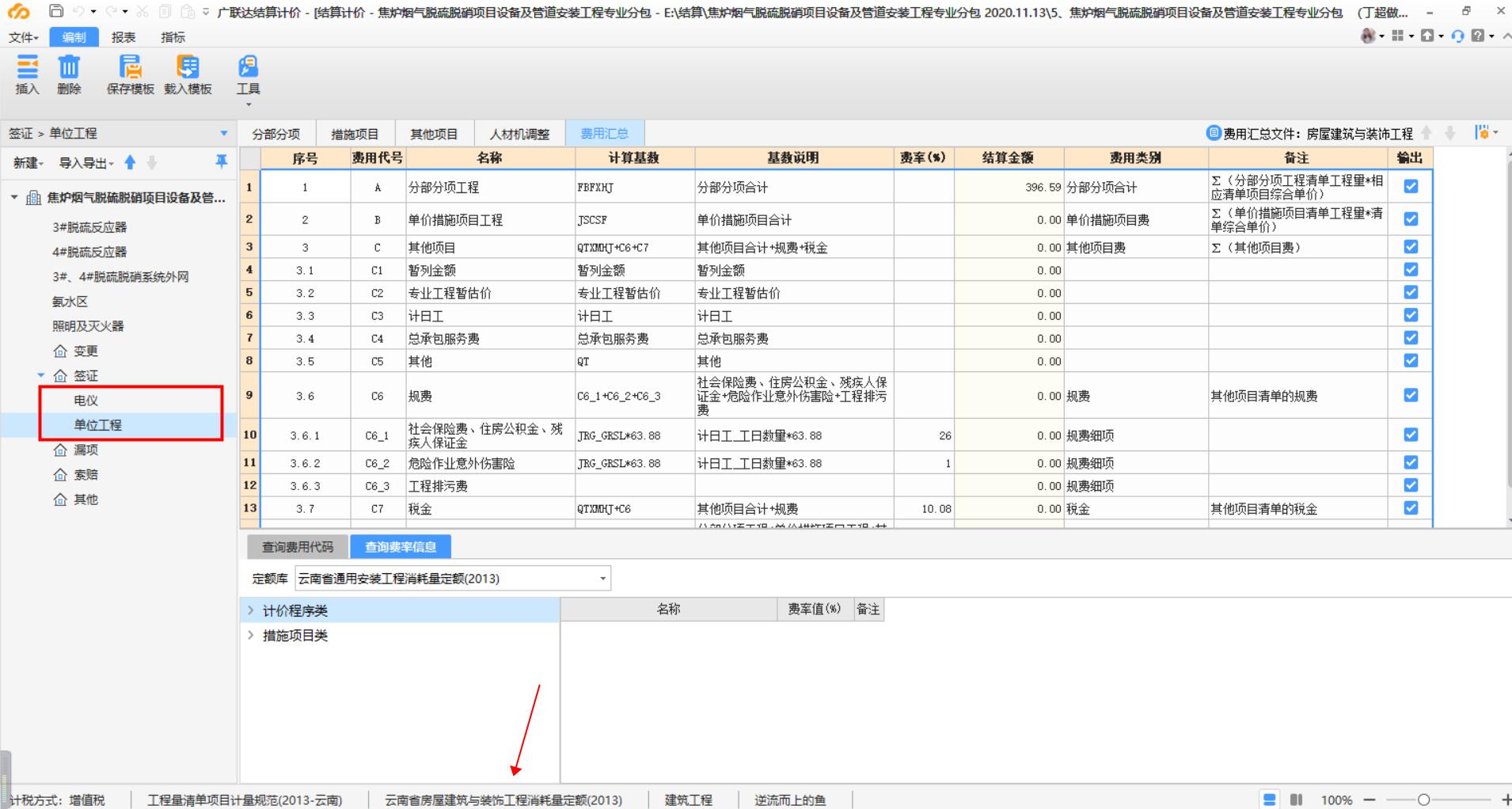Viewport: 1512px width, 809px height.
Task: Click the 10.08 tax rate cell
Action: tap(924, 509)
